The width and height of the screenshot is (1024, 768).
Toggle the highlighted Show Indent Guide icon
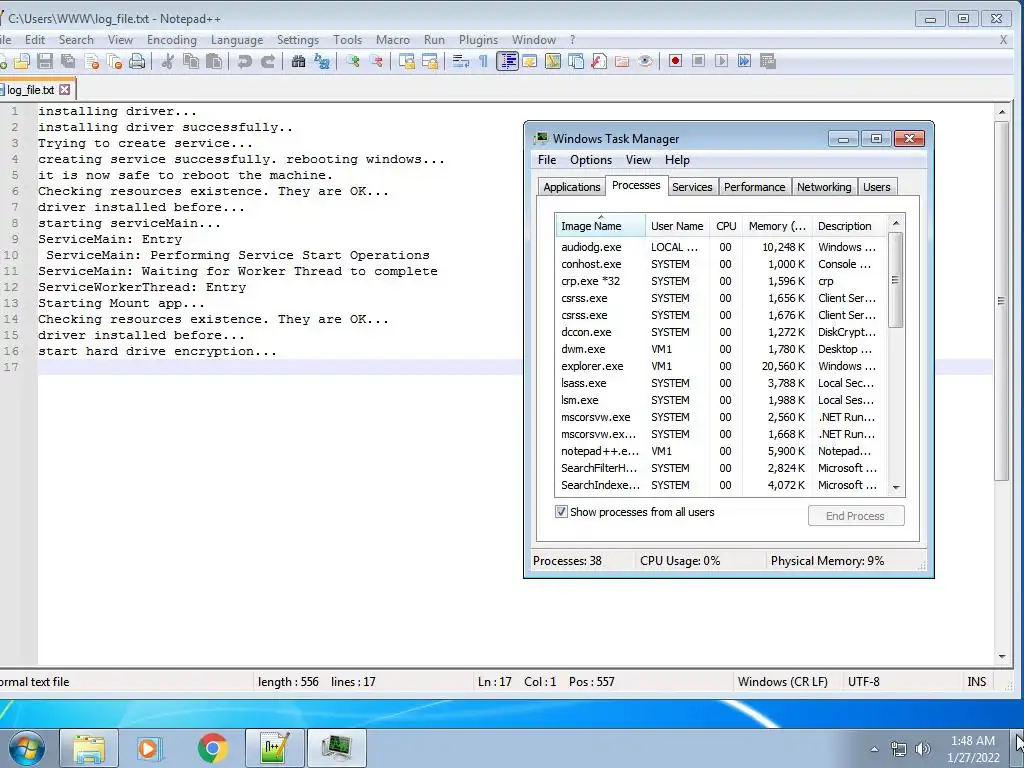coord(507,61)
